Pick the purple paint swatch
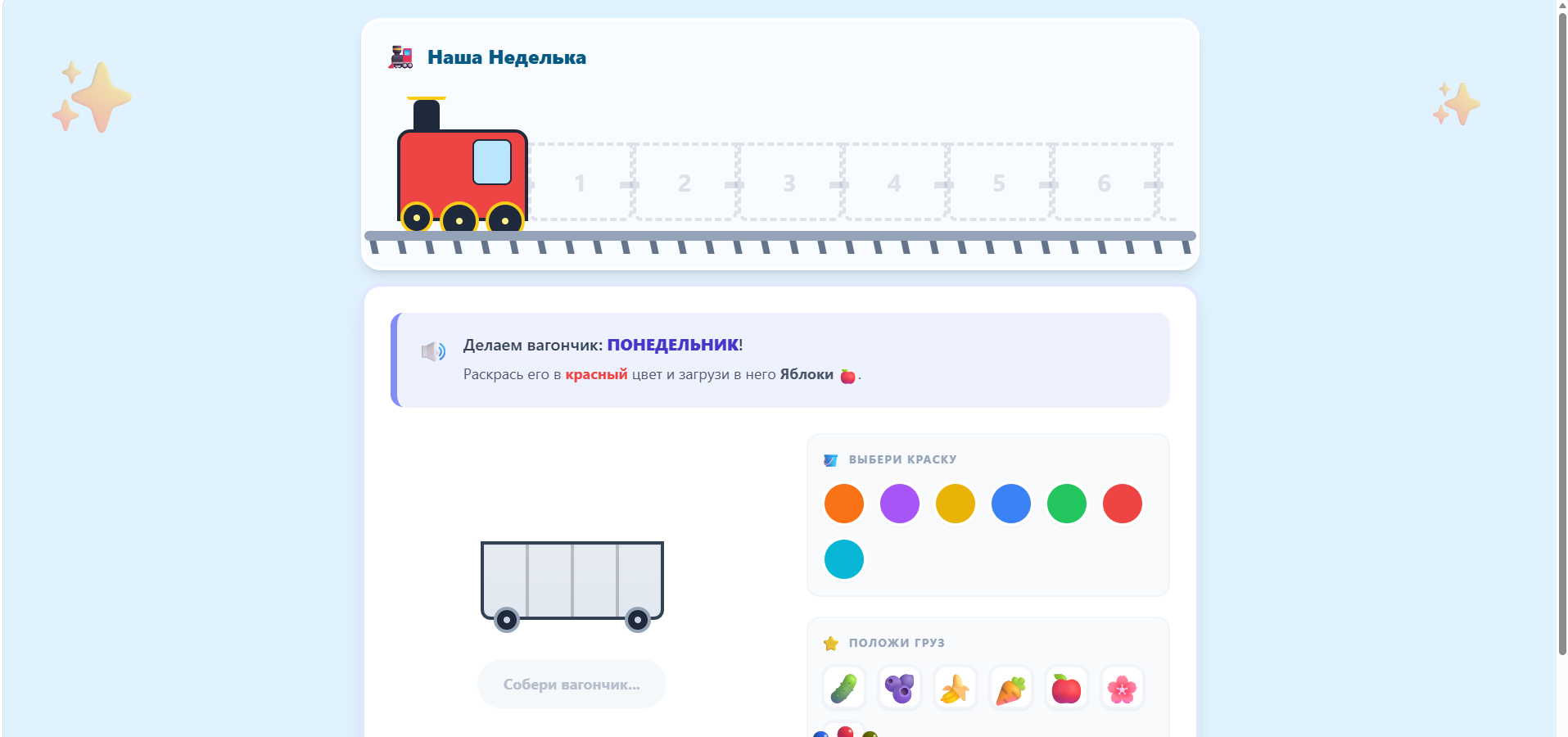1568x737 pixels. coord(899,504)
